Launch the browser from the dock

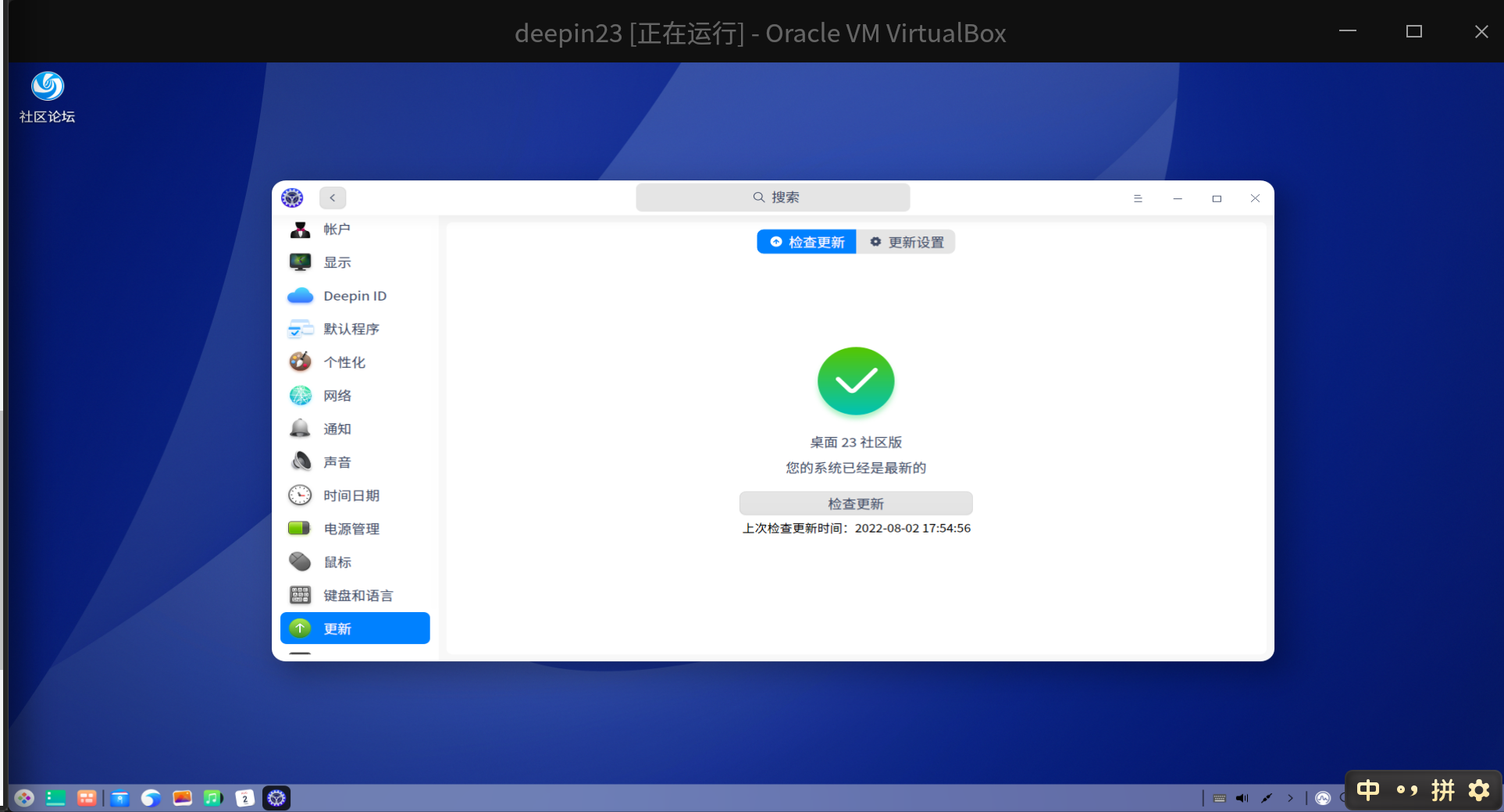point(151,798)
